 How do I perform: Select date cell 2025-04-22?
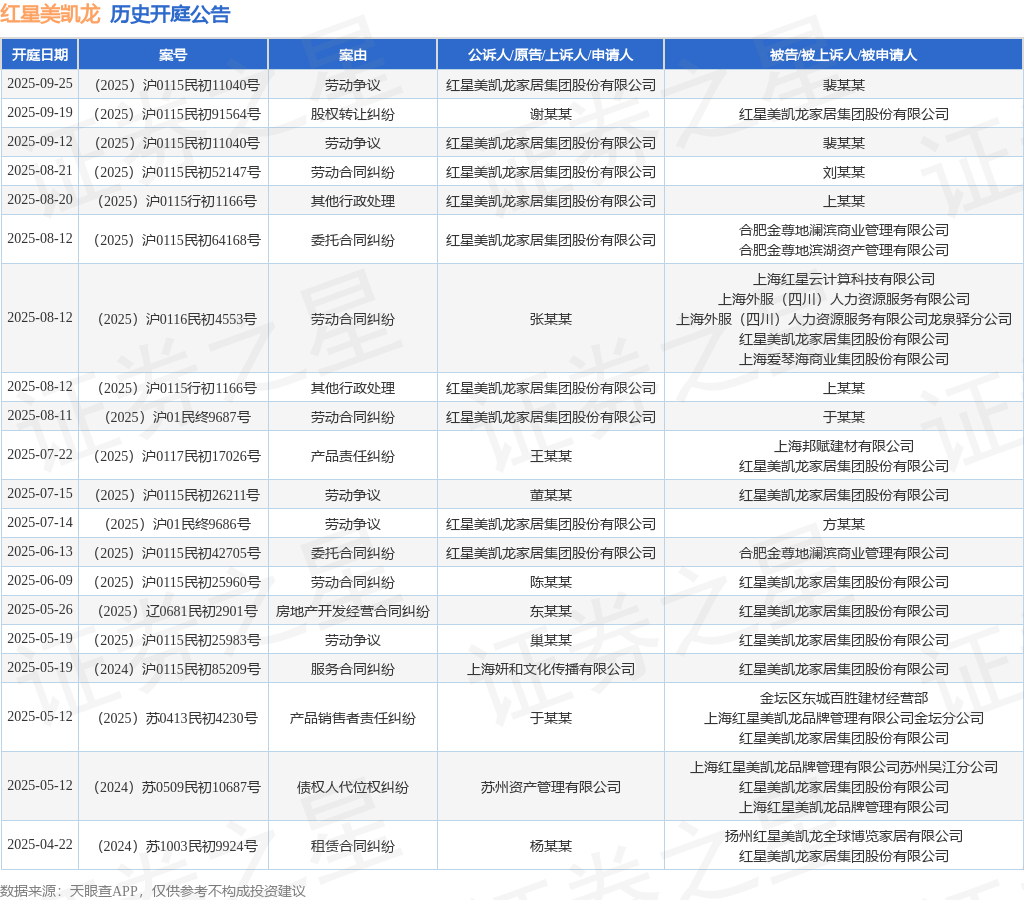[x=40, y=844]
